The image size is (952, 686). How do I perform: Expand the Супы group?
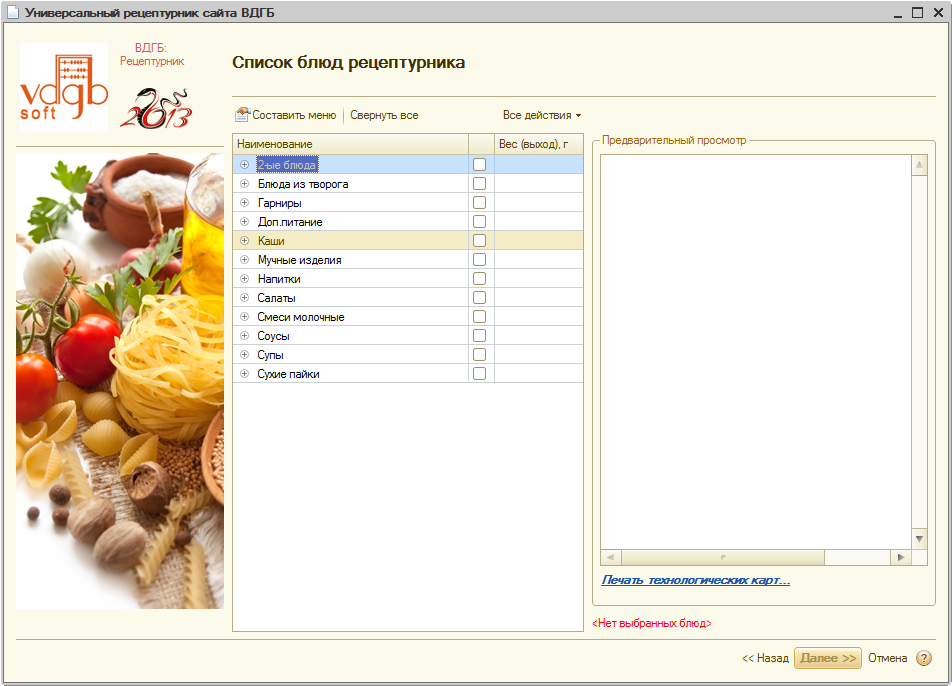244,355
